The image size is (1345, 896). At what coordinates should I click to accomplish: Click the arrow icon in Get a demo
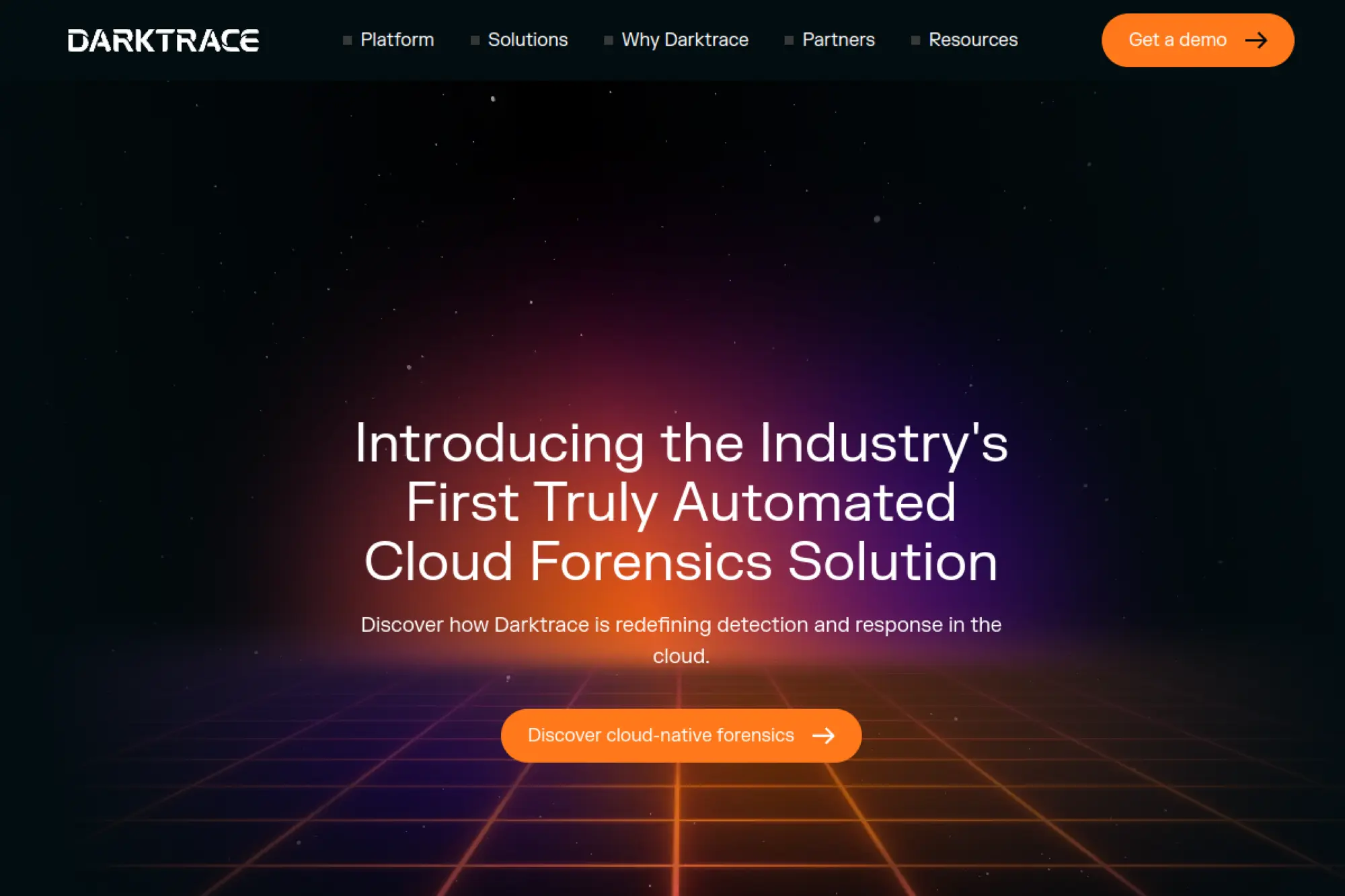(1256, 40)
